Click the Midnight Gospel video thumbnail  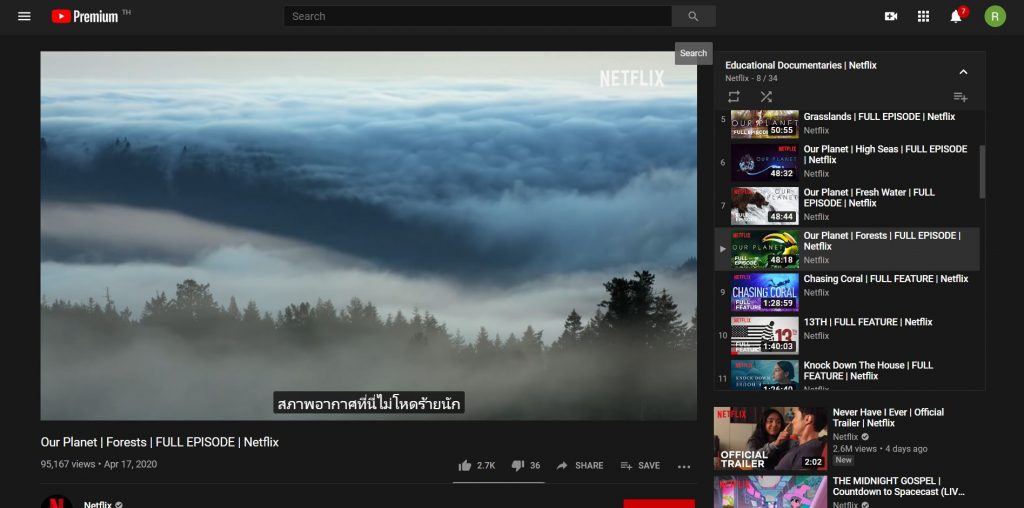tap(771, 492)
